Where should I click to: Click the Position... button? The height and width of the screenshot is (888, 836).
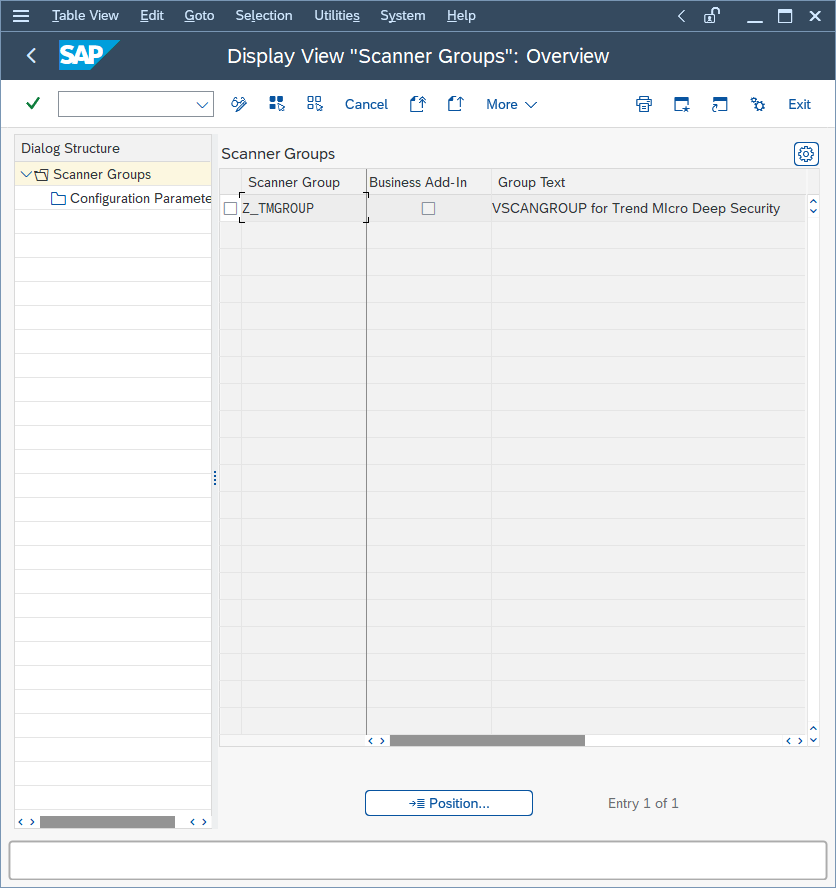click(x=448, y=803)
